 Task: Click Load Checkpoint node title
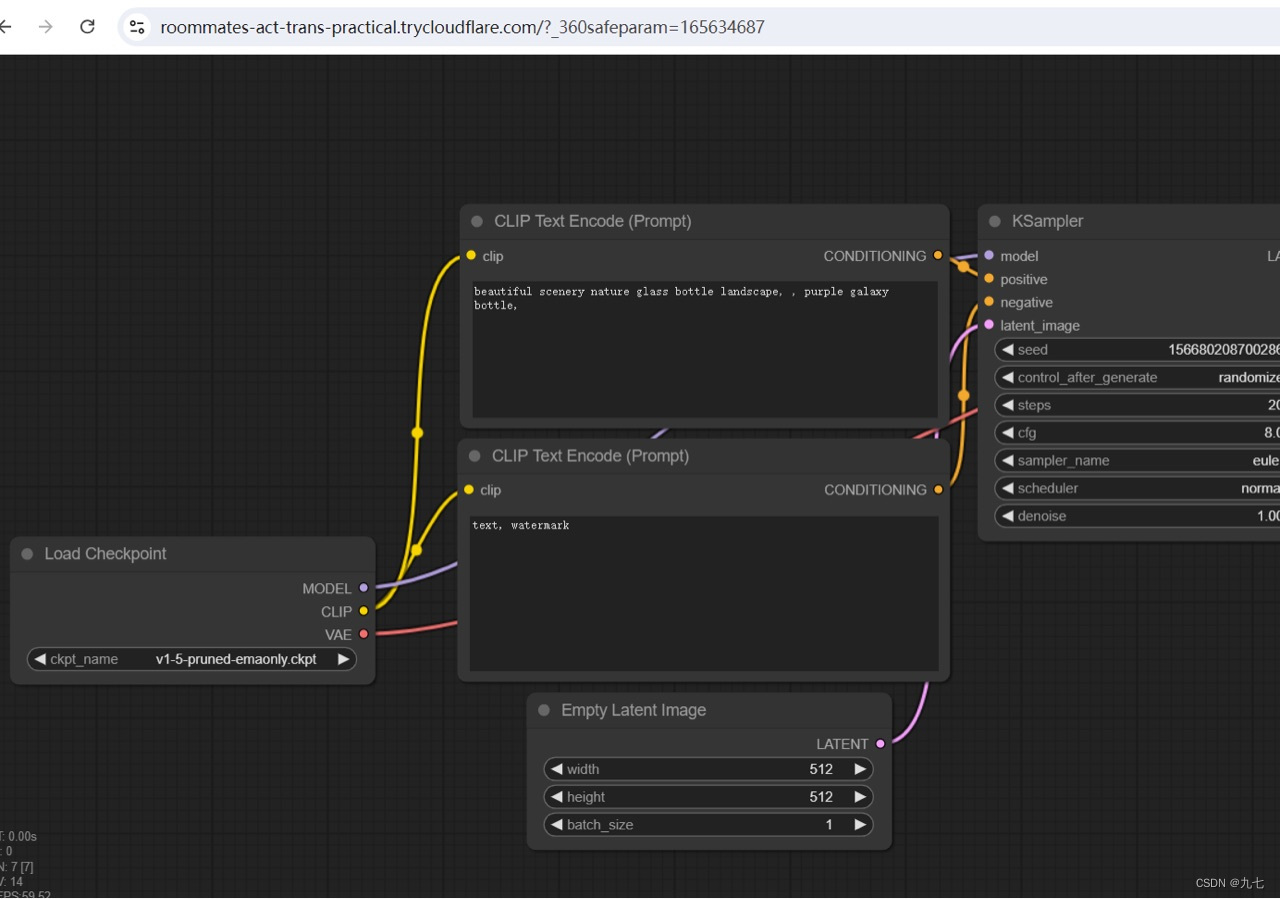click(x=105, y=554)
